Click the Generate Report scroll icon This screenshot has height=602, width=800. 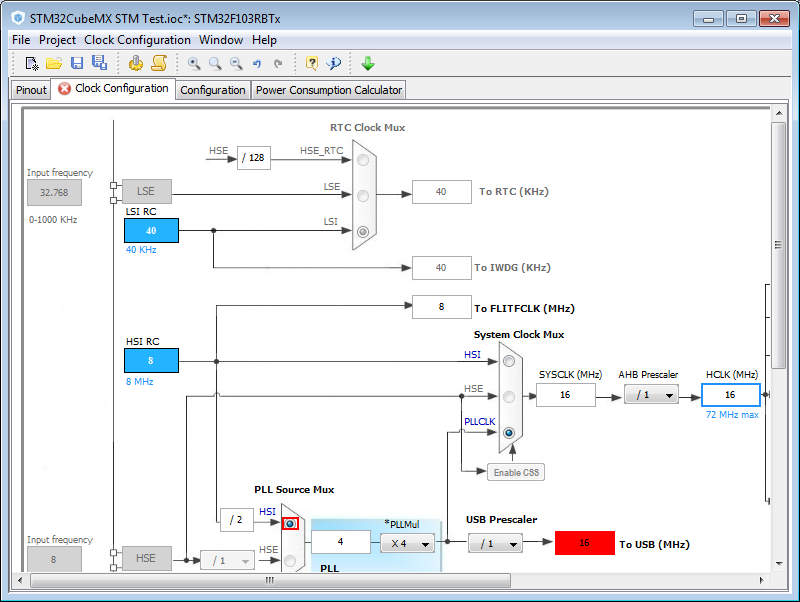pos(158,63)
